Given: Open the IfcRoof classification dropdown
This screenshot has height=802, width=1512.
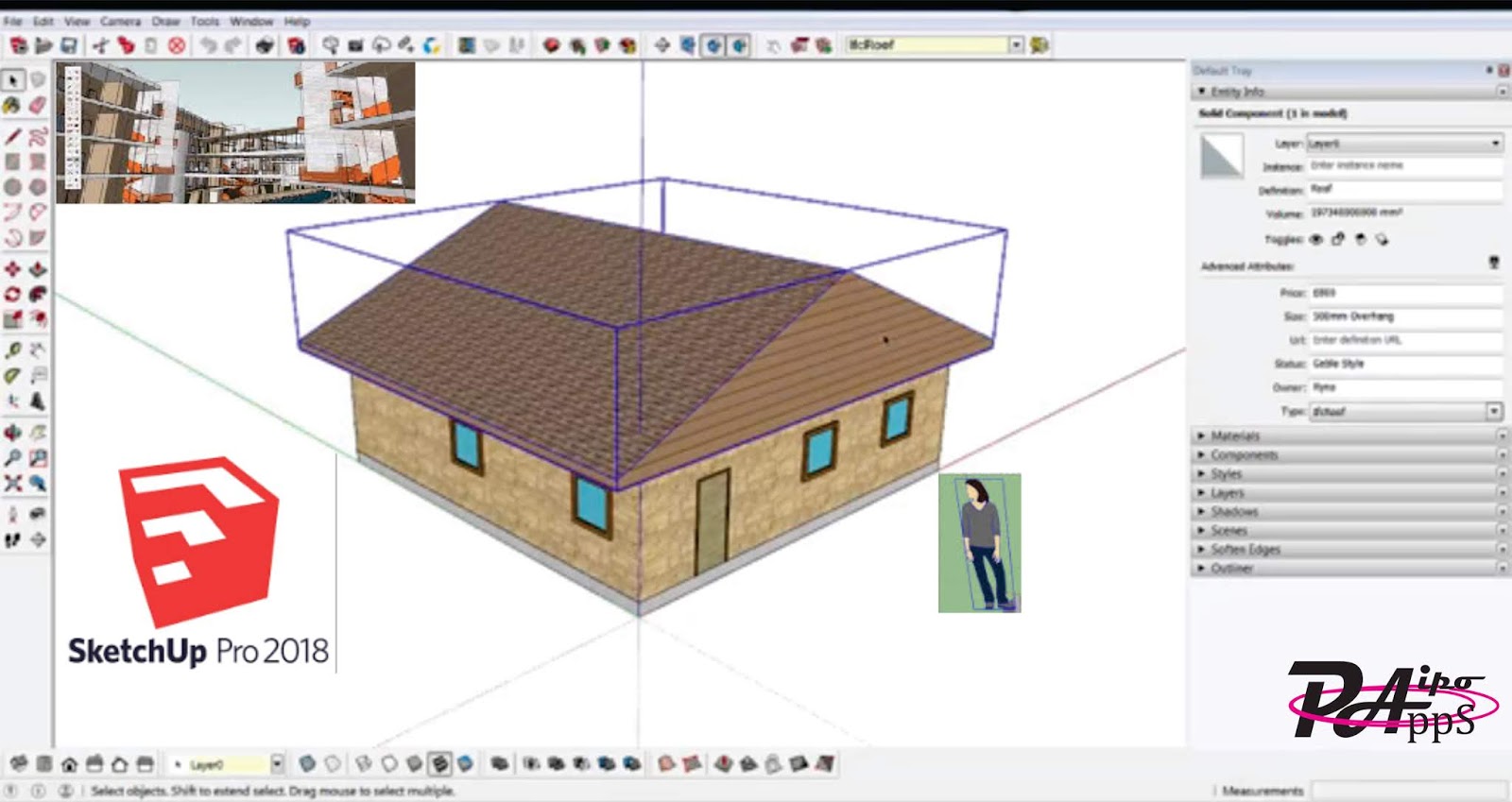Looking at the screenshot, I should (1016, 44).
